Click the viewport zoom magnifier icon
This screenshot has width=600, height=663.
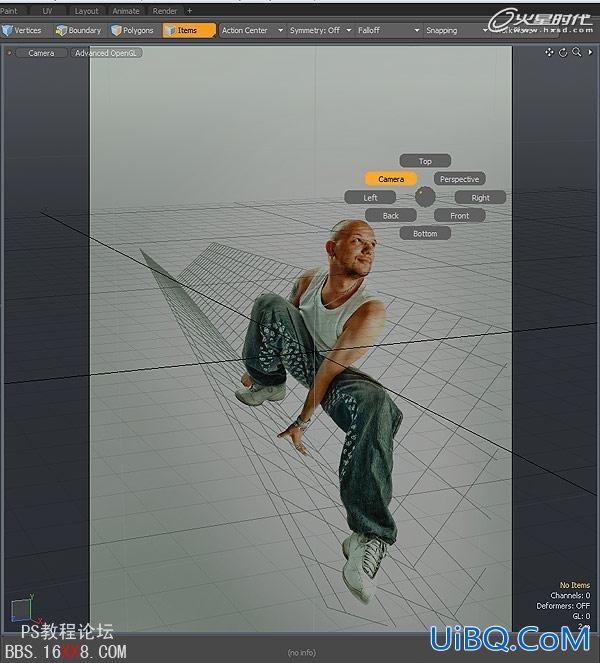(x=576, y=52)
